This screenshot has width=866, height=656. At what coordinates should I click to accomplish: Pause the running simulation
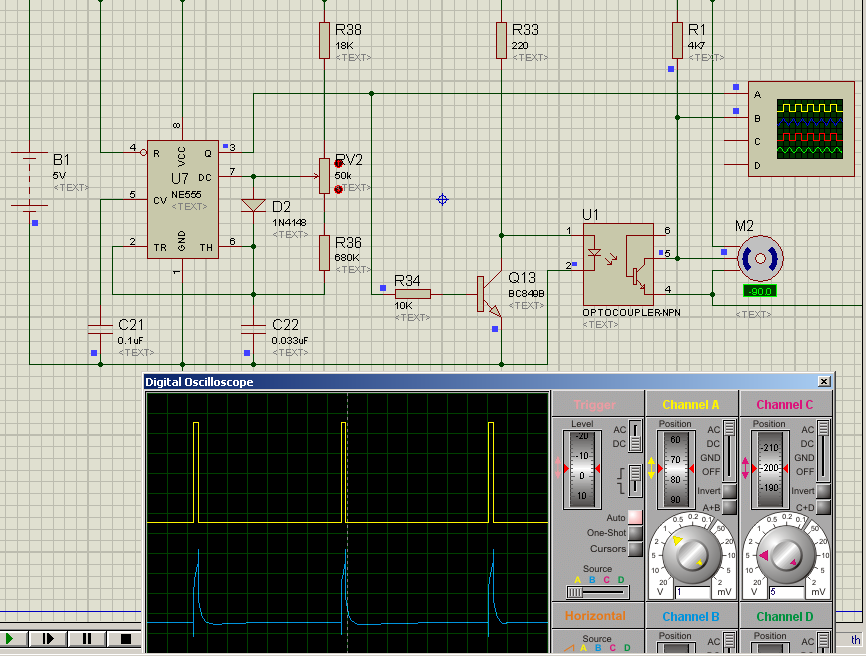click(x=87, y=638)
